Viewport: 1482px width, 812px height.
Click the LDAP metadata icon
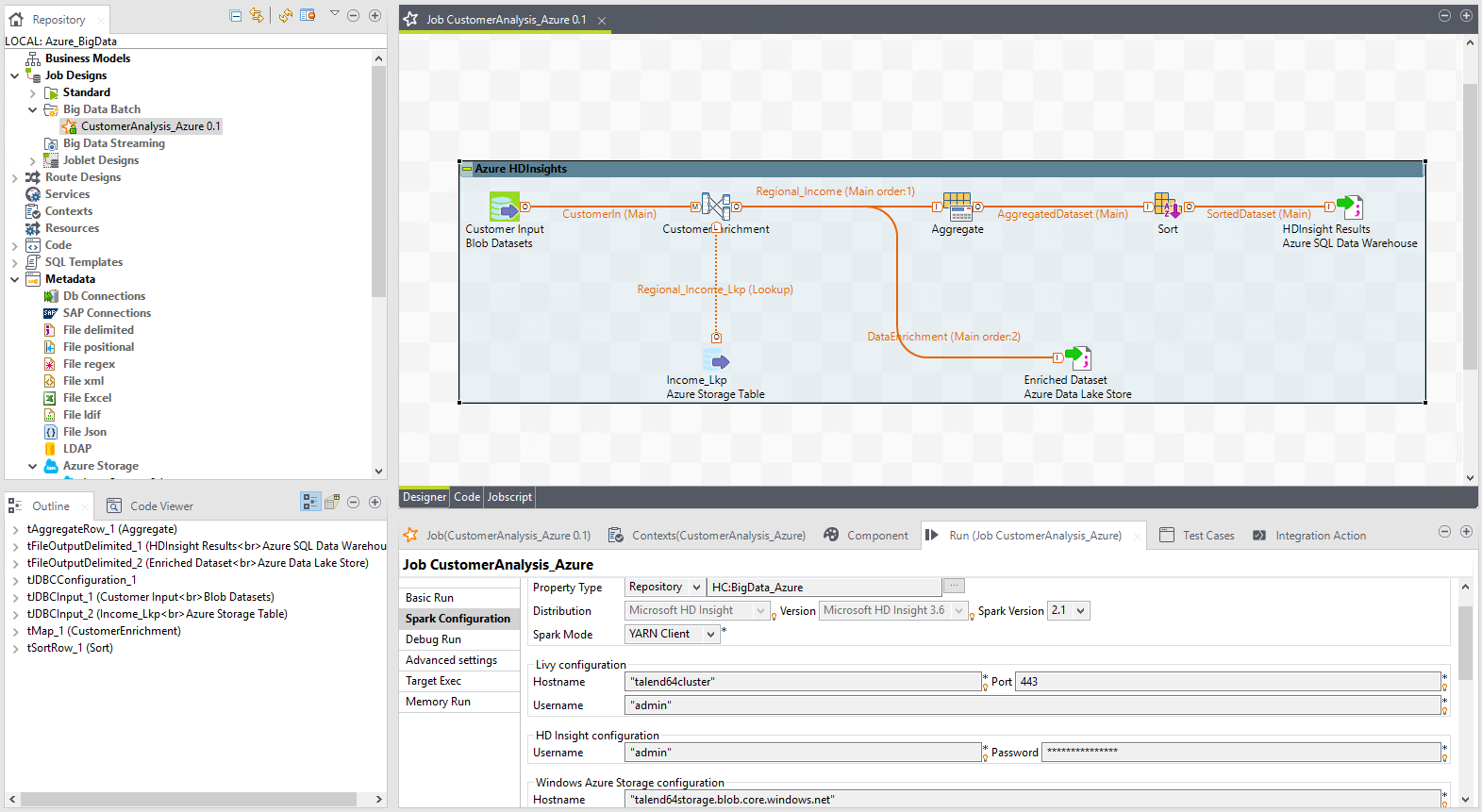tap(50, 449)
